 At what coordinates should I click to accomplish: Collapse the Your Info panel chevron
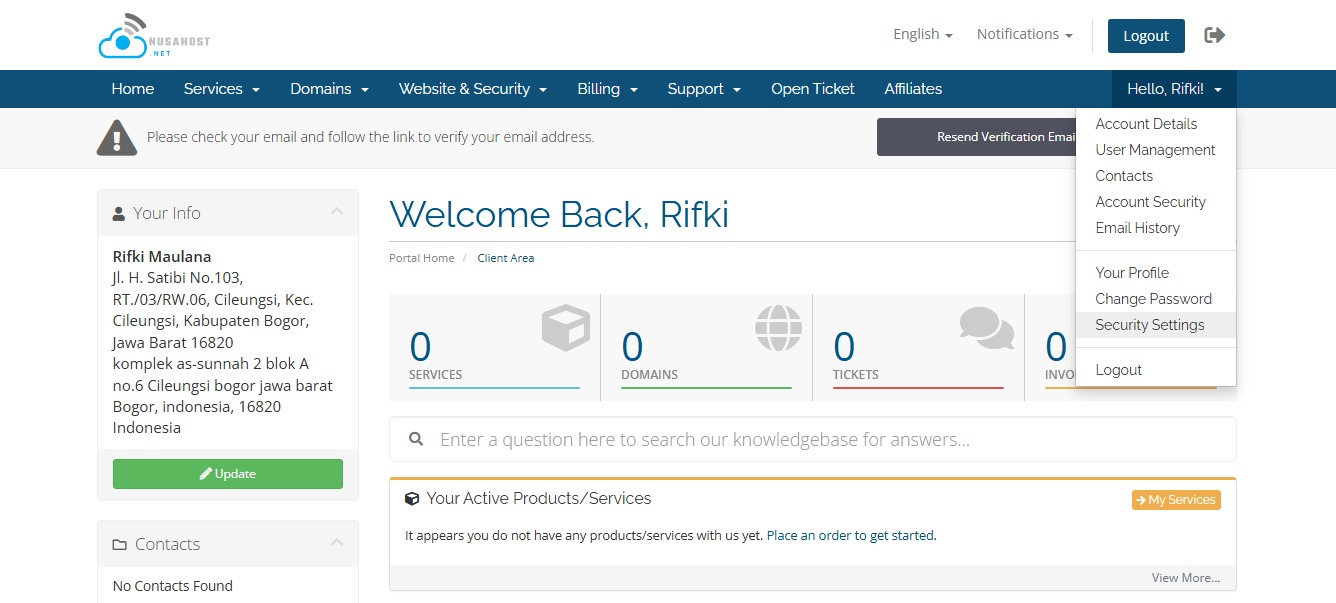[337, 212]
